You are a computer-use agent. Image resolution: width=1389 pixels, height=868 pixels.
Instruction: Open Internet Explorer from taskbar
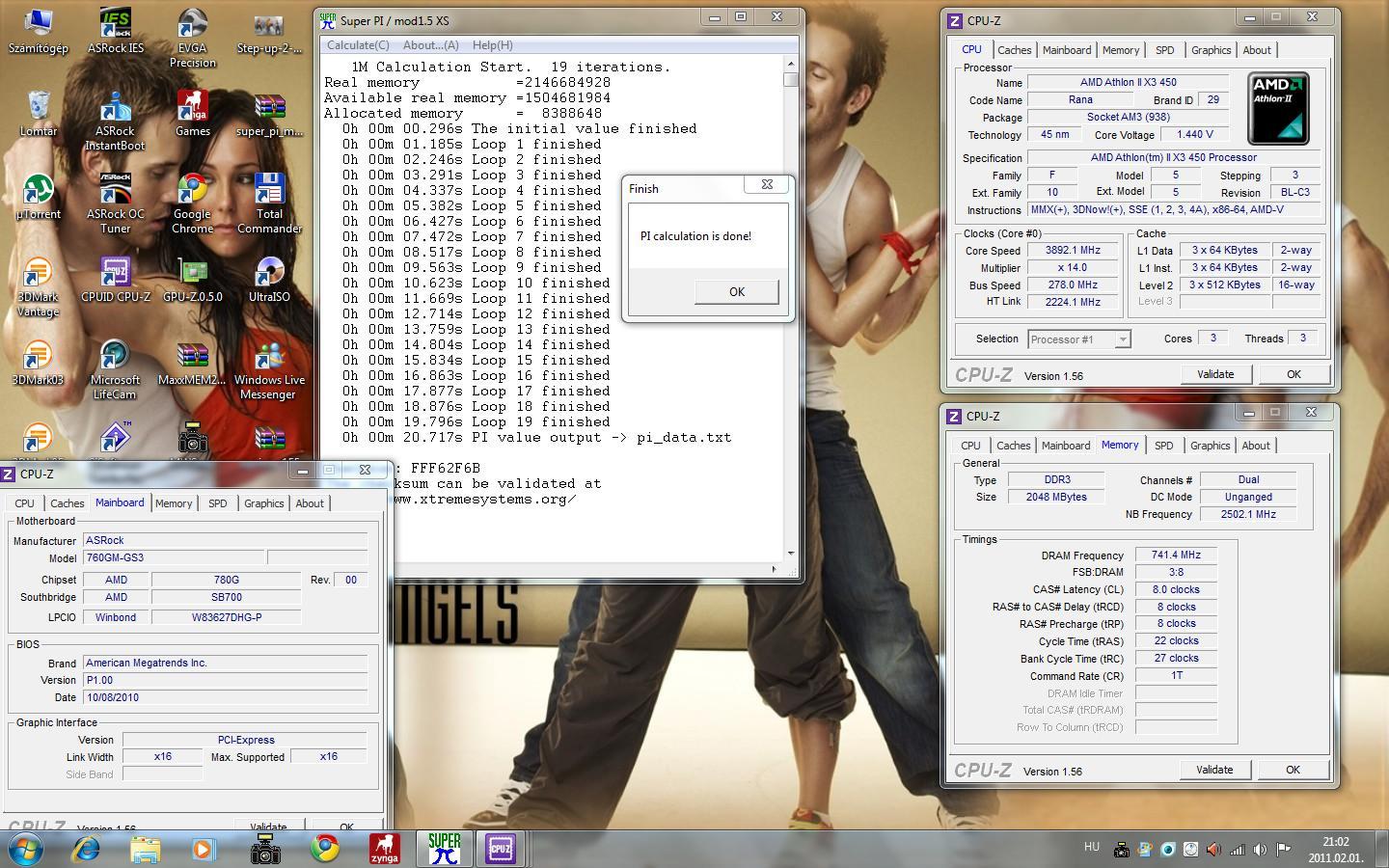tap(86, 849)
